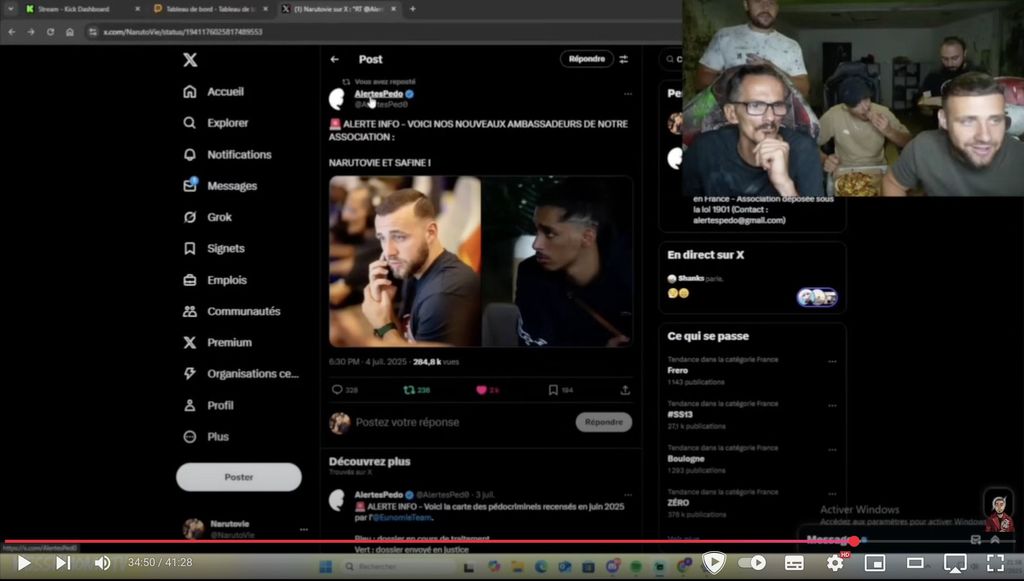Image resolution: width=1024 pixels, height=581 pixels.
Task: Open the player settings gear
Action: [835, 563]
